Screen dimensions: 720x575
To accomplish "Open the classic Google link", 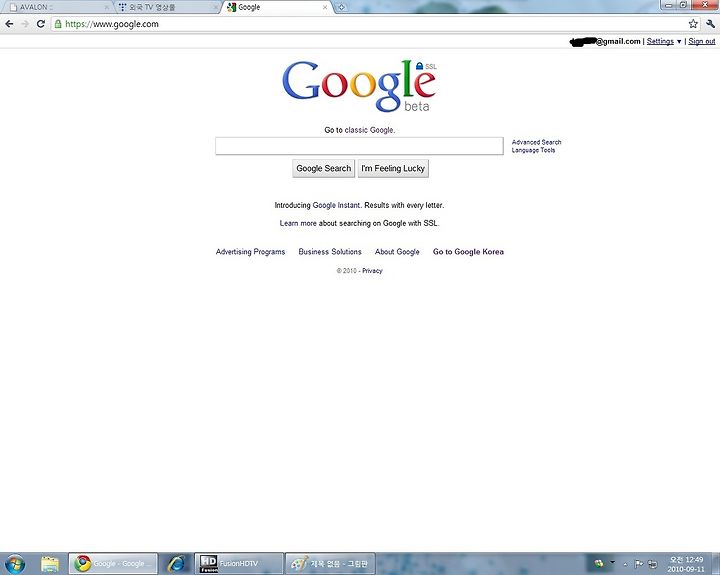I will [x=369, y=130].
